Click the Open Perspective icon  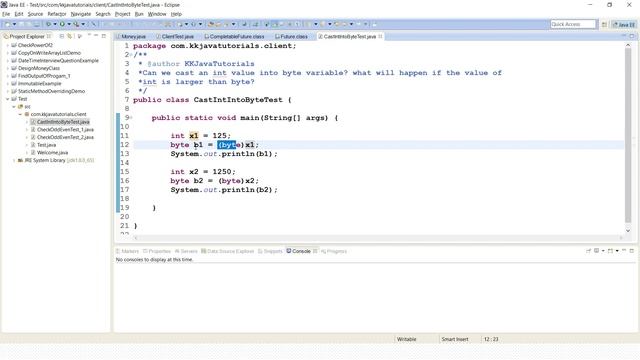click(604, 24)
